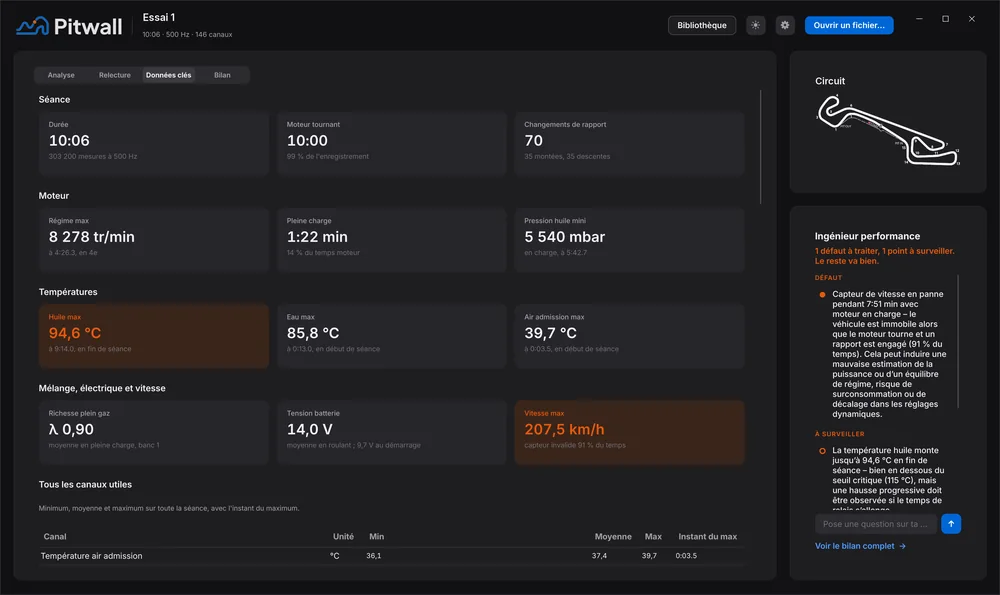Screen dimensions: 1000x595
Task: Open the Relecture tab
Action: tap(115, 75)
